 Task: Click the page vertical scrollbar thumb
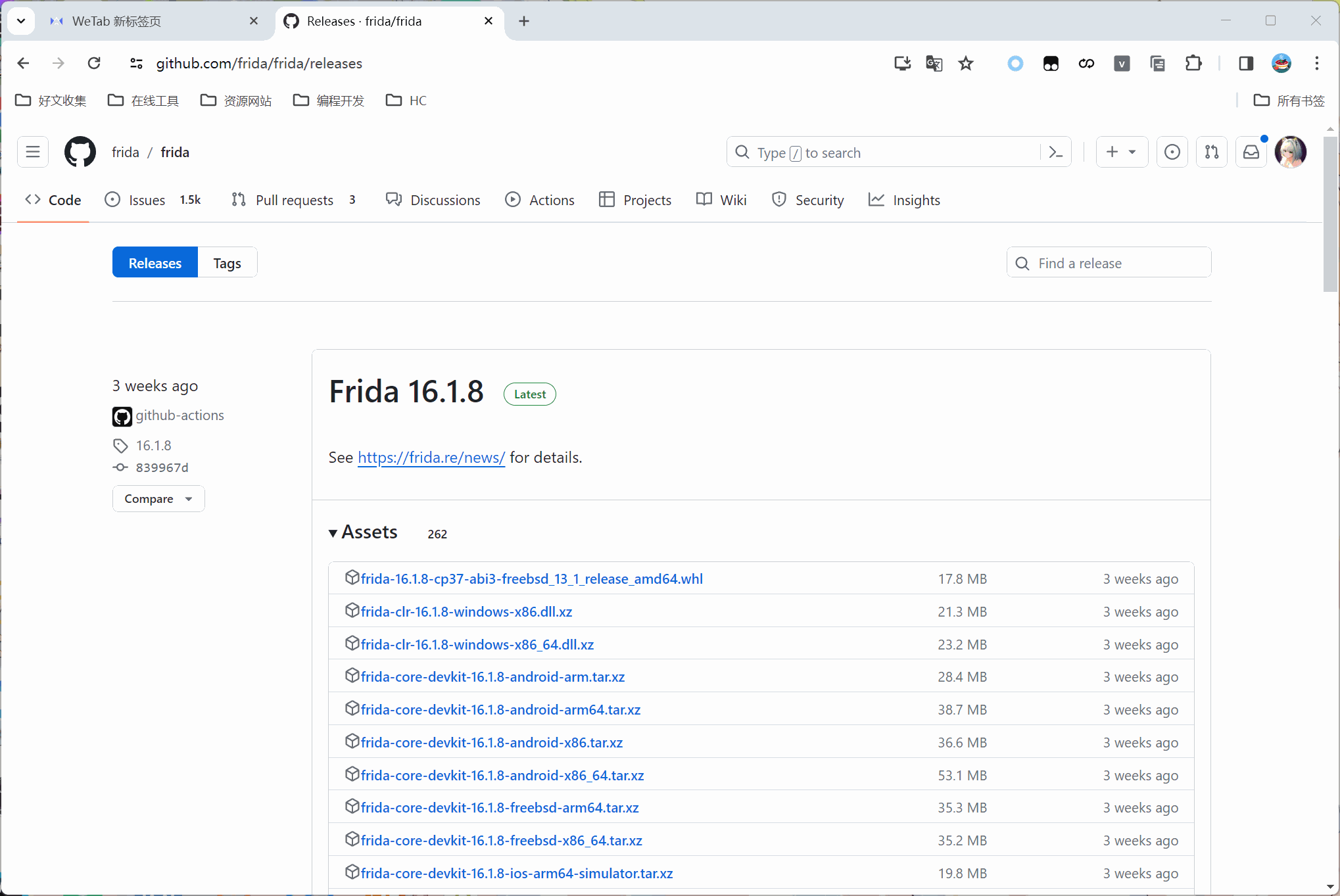[1330, 214]
